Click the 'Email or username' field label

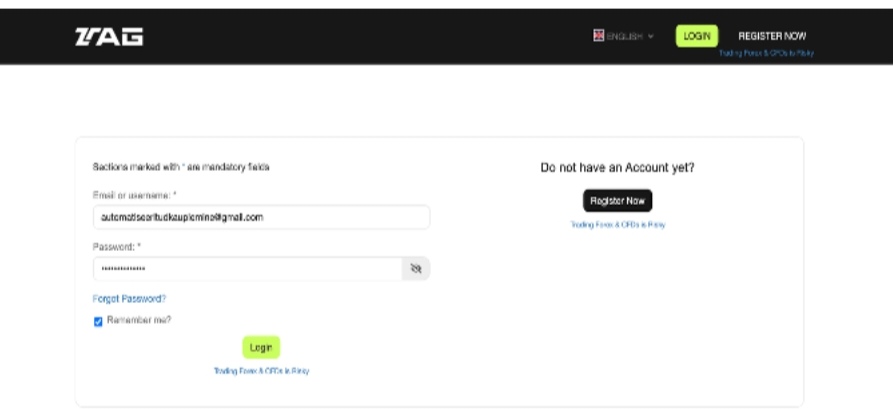click(134, 195)
